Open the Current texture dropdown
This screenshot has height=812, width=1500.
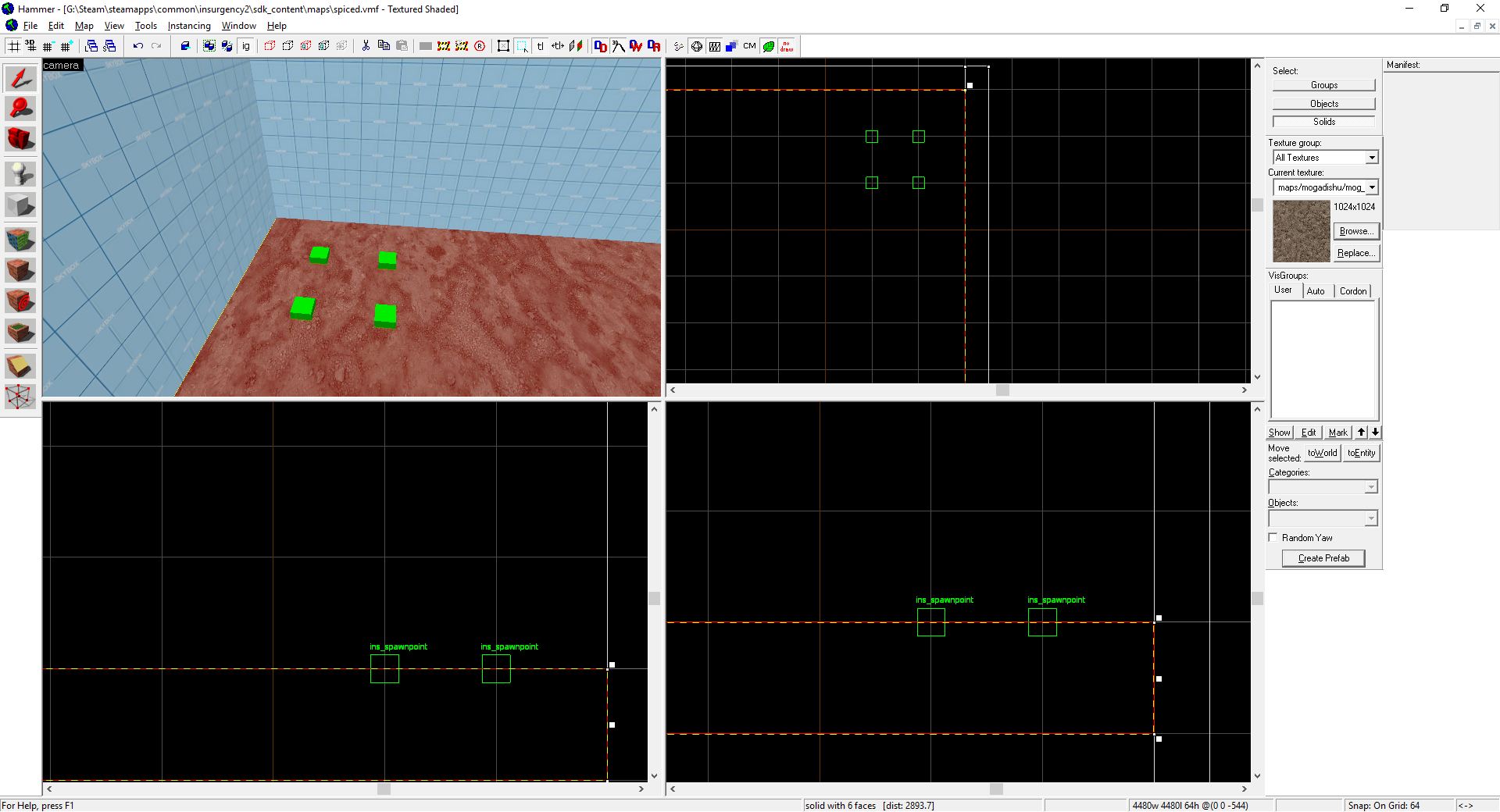[x=1372, y=187]
